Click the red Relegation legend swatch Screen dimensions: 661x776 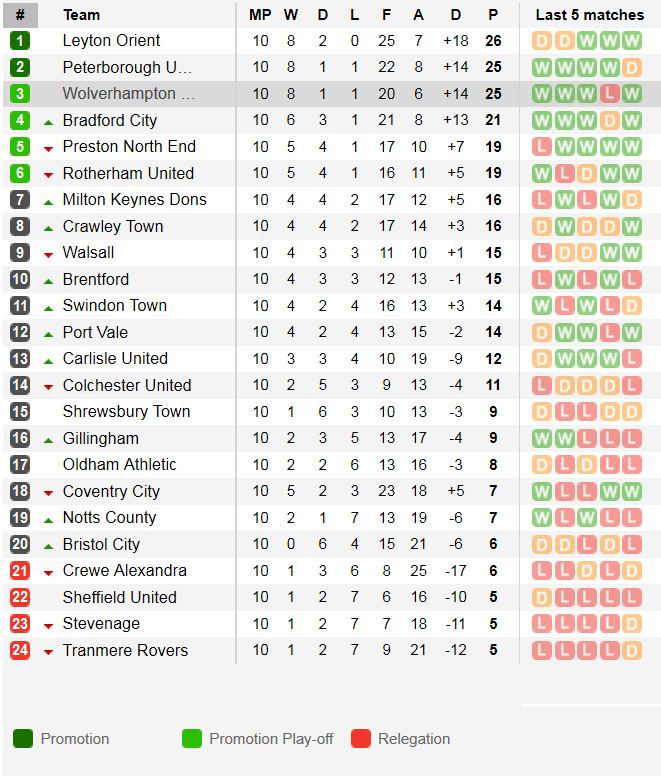[361, 739]
